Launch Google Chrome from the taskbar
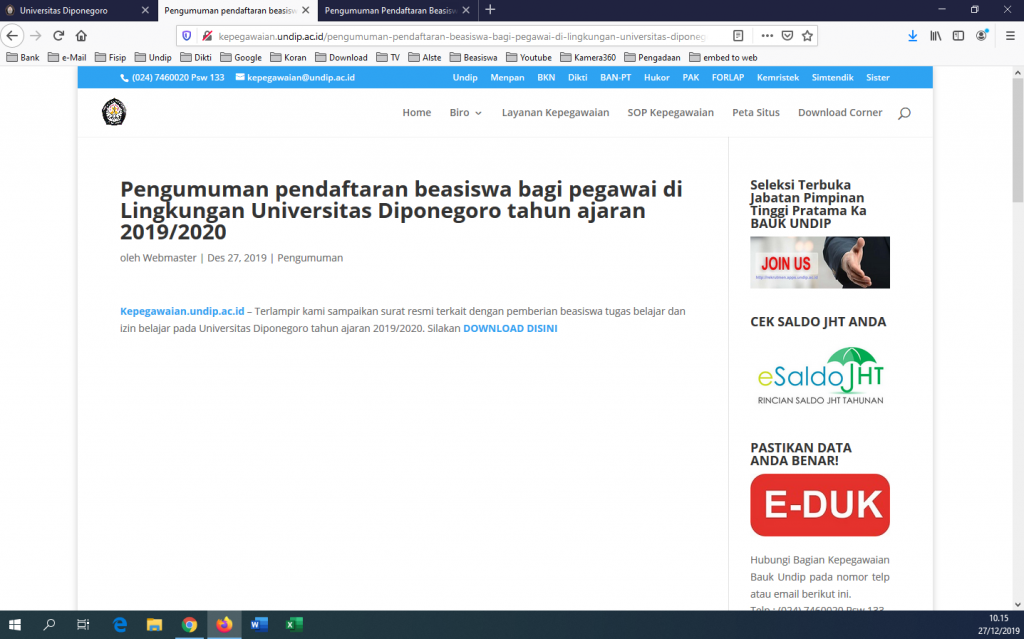Image resolution: width=1024 pixels, height=639 pixels. tap(189, 625)
